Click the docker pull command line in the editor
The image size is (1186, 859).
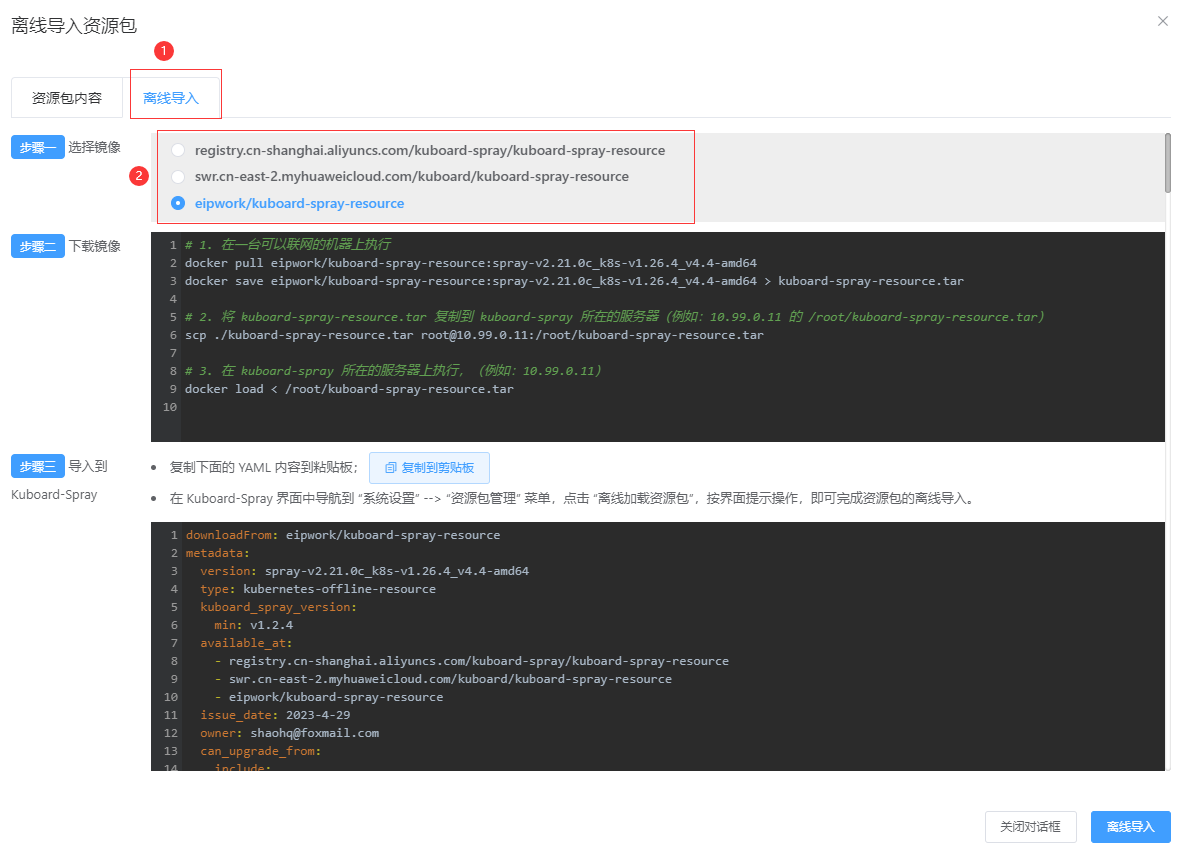[470, 263]
